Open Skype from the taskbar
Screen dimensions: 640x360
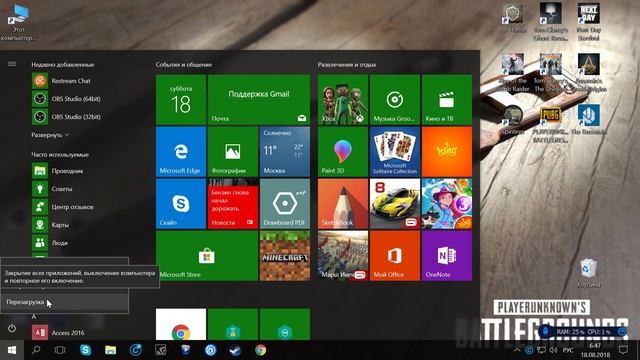[85, 350]
